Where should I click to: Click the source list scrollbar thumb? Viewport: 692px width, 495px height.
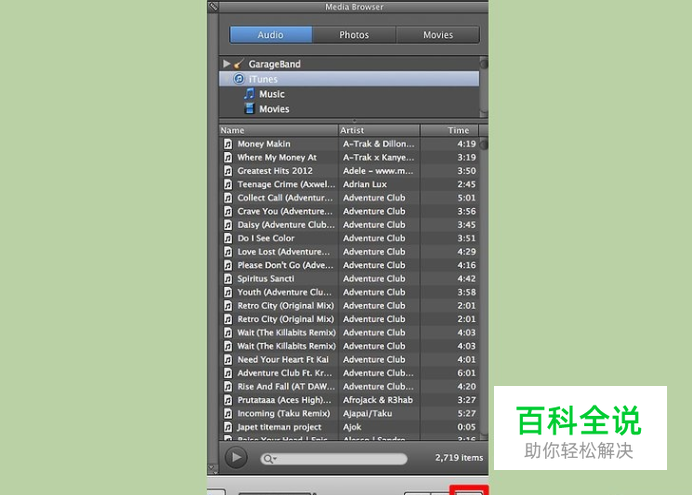coord(484,64)
